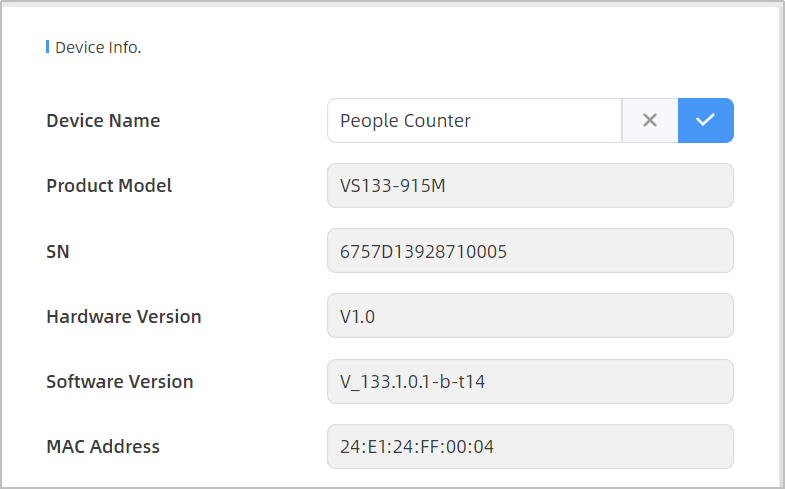Screen dimensions: 785x490
Task: Click the MAC Address label
Action: pos(103,446)
